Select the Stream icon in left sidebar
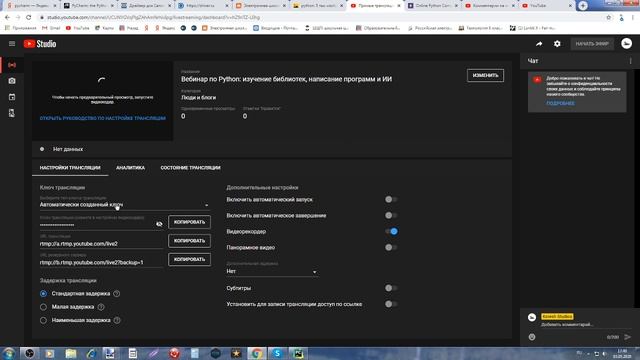 click(12, 65)
